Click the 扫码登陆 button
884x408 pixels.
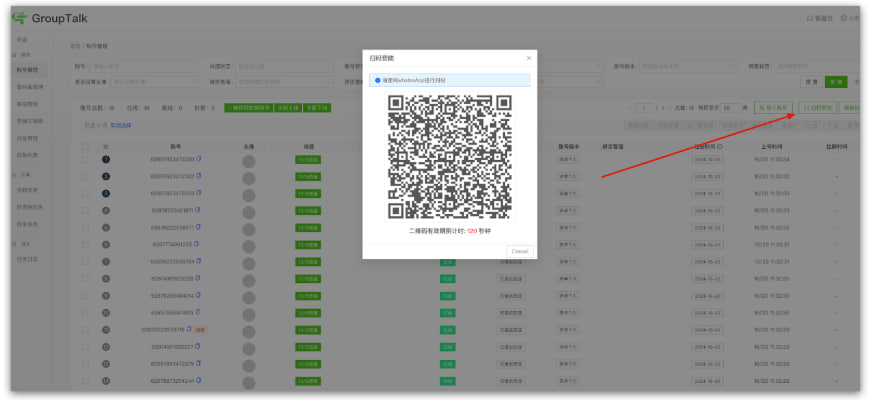tap(817, 108)
